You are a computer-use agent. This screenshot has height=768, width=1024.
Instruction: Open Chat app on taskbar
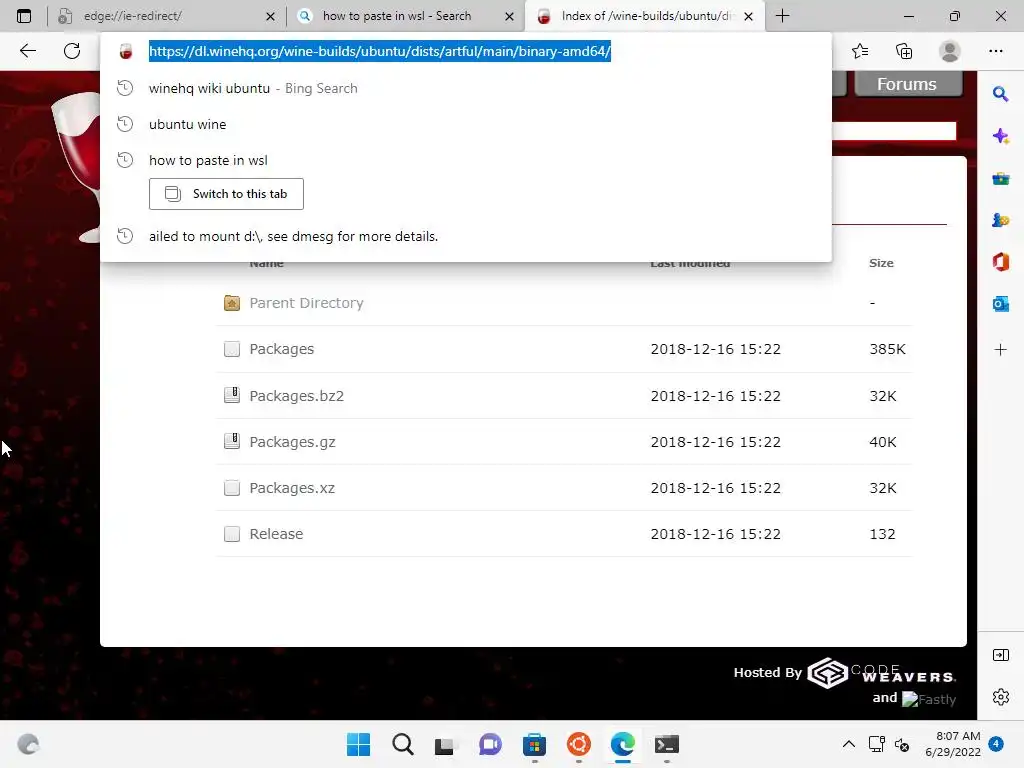490,744
